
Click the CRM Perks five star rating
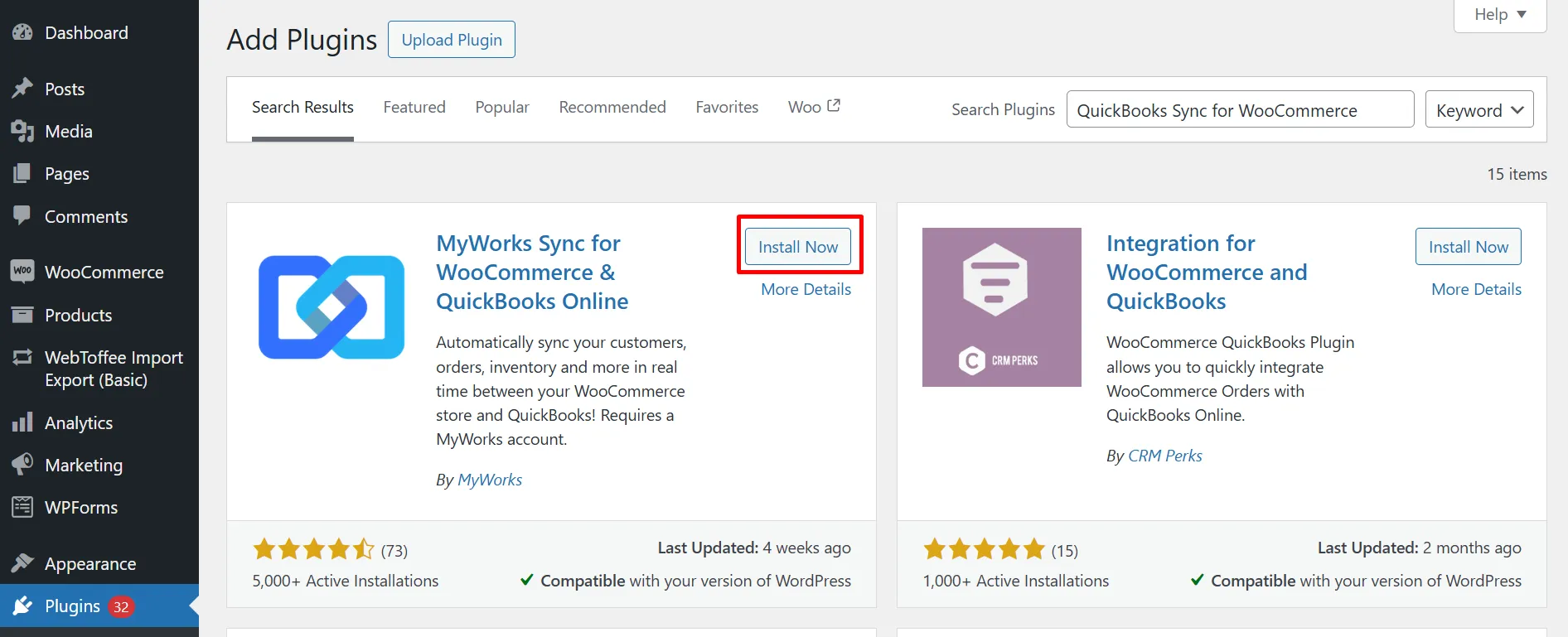[x=984, y=549]
